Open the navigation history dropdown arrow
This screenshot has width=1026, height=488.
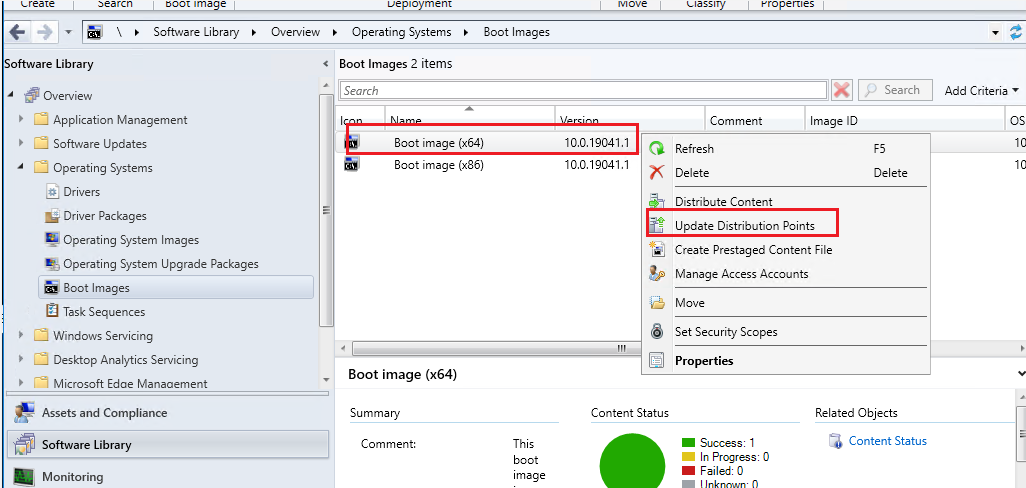pyautogui.click(x=69, y=32)
